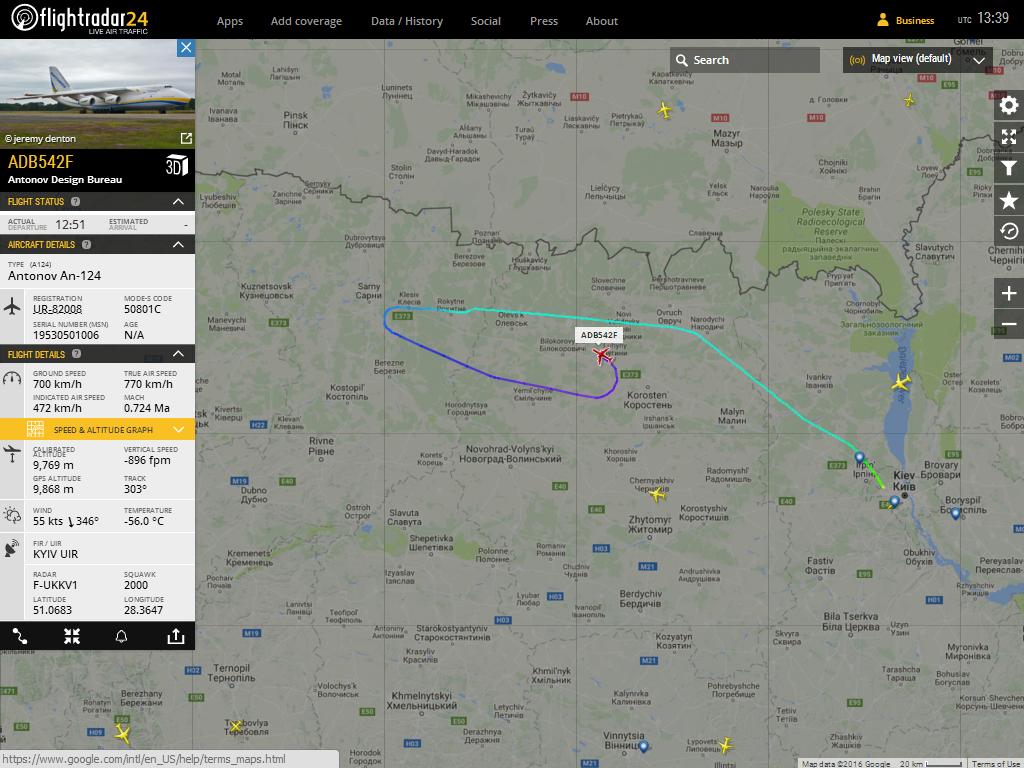Open bookmarks star icon
Screen dimensions: 1024x768
[x=1009, y=200]
